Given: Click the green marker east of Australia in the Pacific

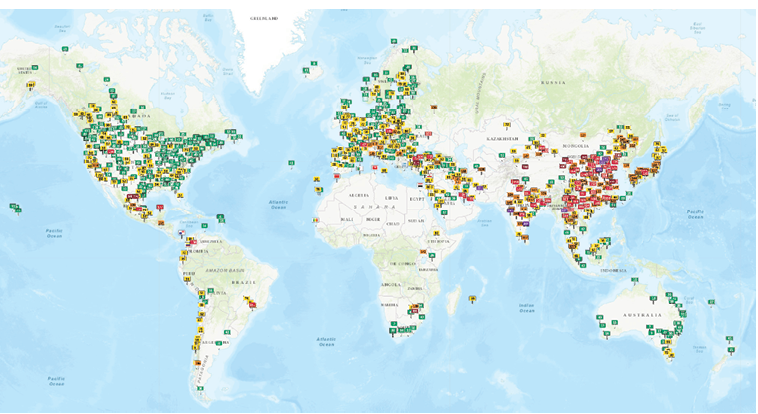Looking at the screenshot, I should coord(711,301).
